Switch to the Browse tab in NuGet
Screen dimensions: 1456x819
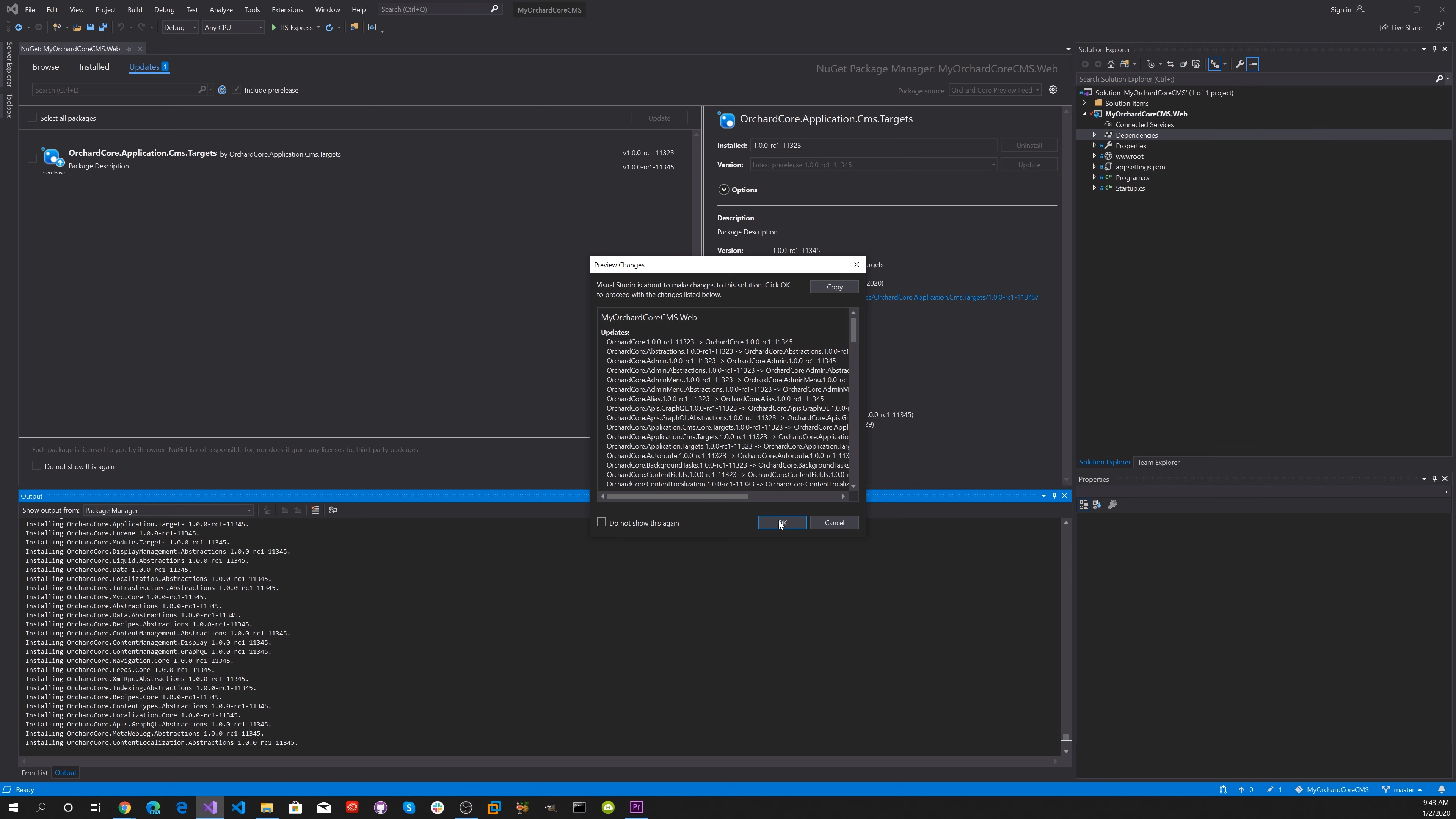[46, 67]
